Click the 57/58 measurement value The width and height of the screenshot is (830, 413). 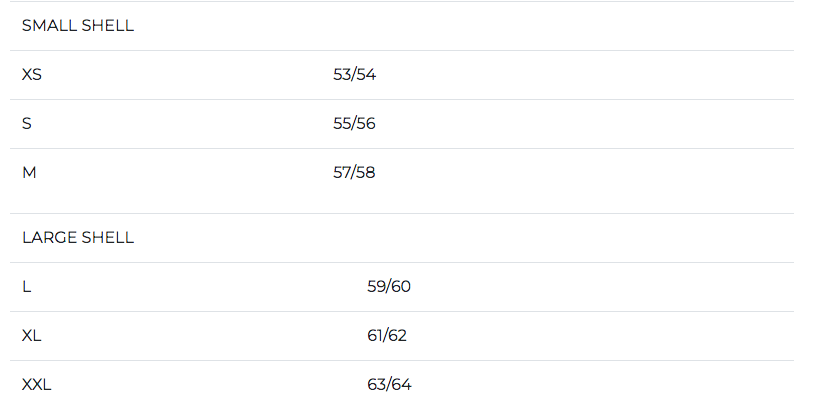click(x=354, y=172)
